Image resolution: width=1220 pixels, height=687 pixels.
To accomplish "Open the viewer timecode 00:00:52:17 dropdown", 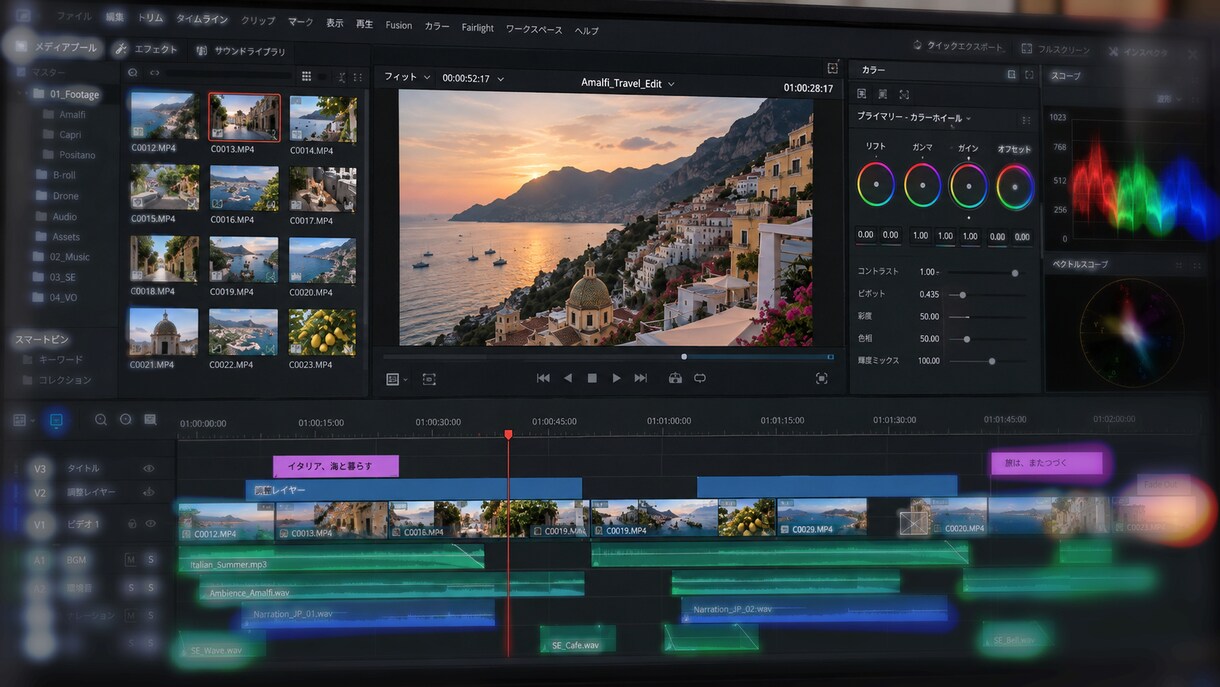I will coord(473,78).
